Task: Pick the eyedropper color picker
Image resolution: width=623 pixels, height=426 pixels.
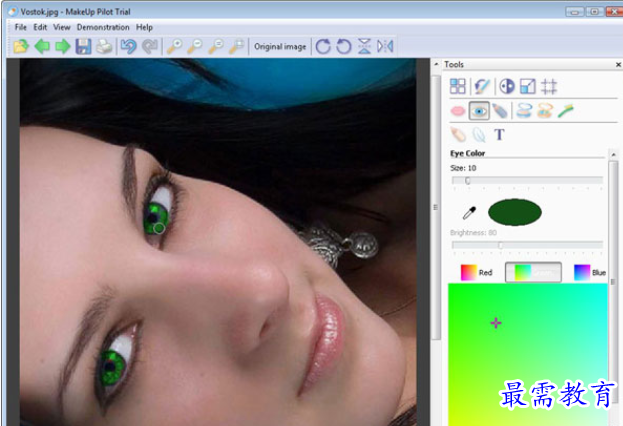Action: click(467, 212)
